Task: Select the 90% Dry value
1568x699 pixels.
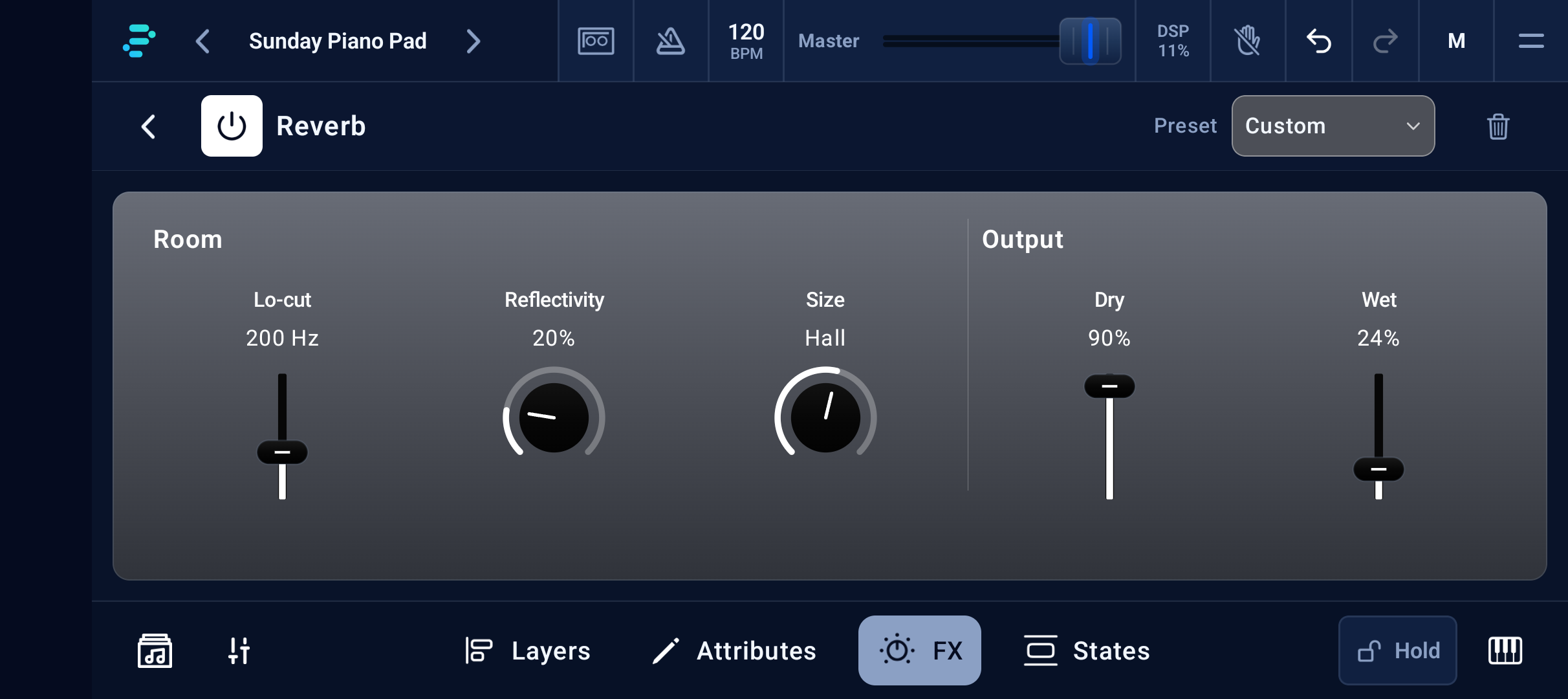Action: coord(1109,338)
